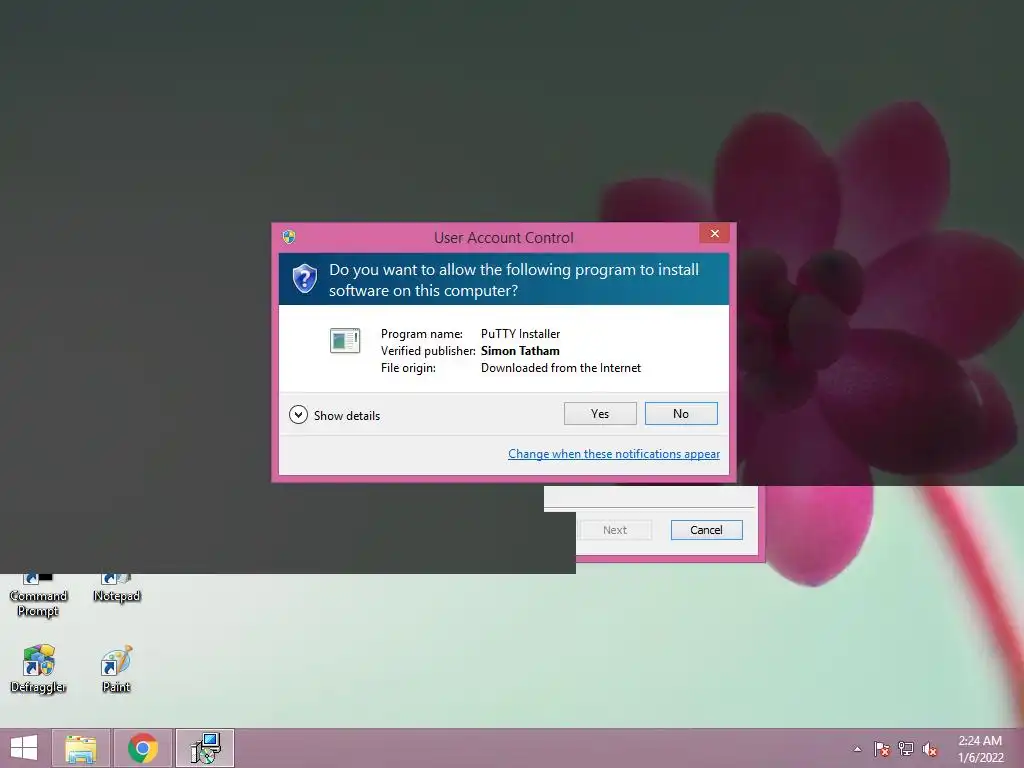
Task: Click the PuTTY Installer program name text
Action: click(x=520, y=334)
